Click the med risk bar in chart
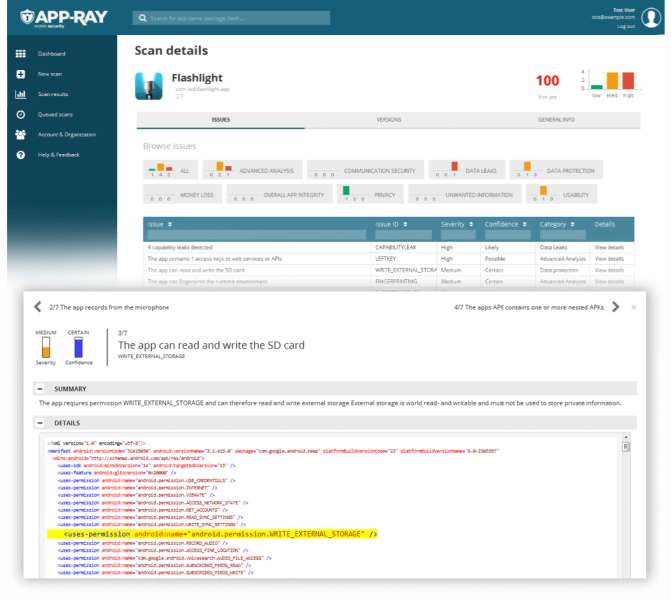The image size is (671, 600). [612, 81]
